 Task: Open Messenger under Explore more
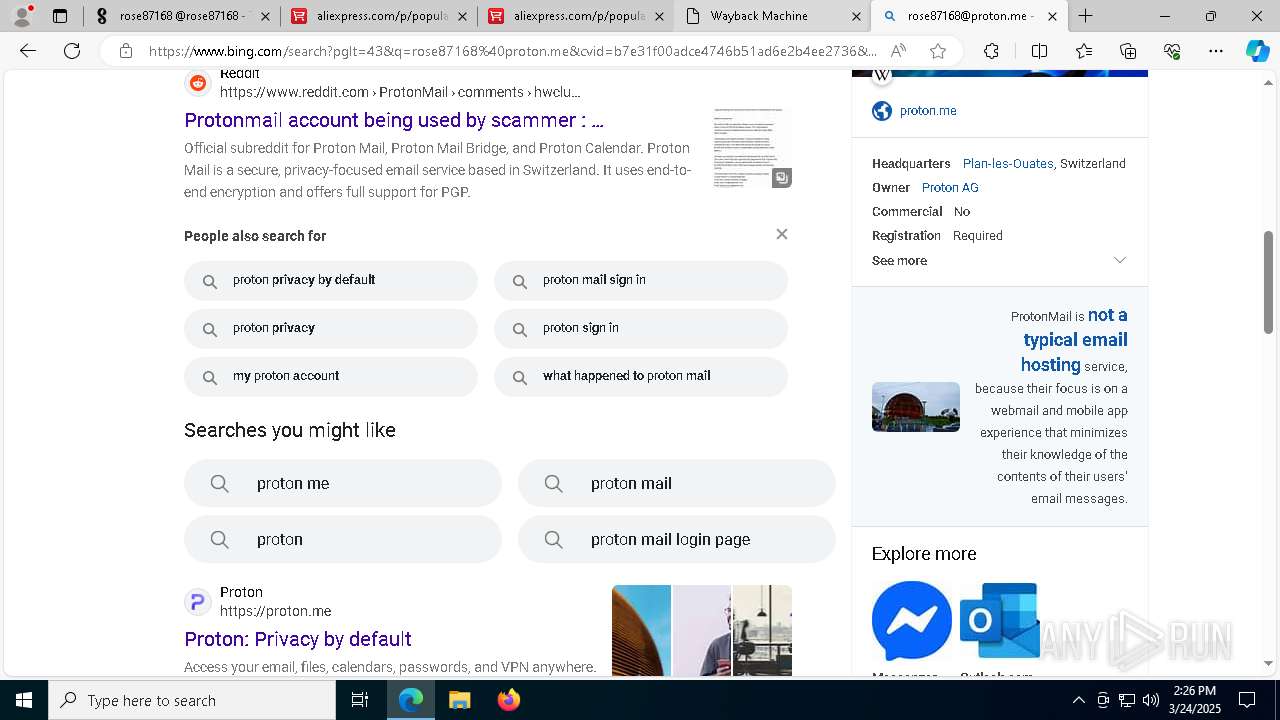tap(911, 621)
